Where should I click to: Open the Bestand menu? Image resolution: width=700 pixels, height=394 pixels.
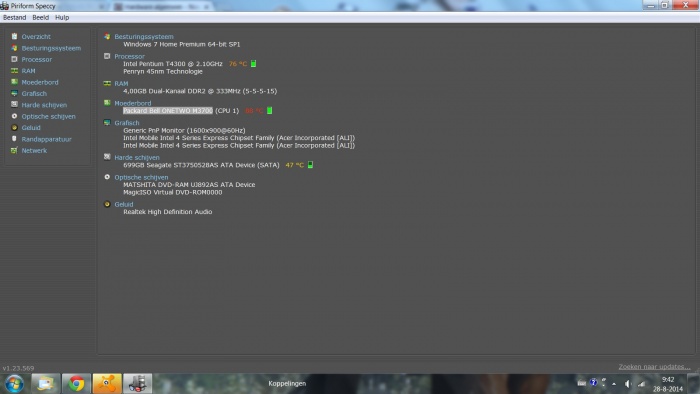[14, 17]
